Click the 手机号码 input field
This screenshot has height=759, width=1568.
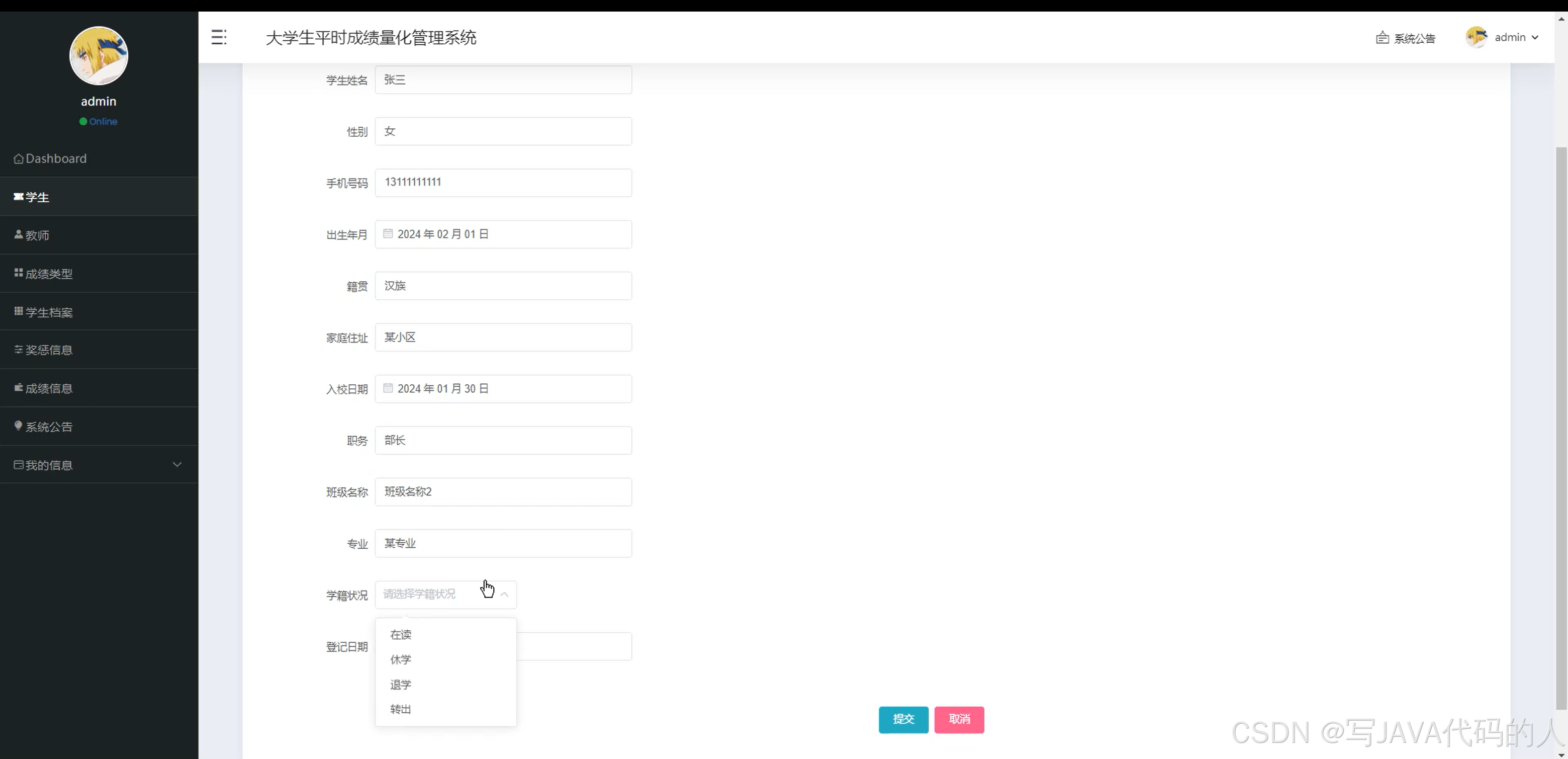click(503, 183)
